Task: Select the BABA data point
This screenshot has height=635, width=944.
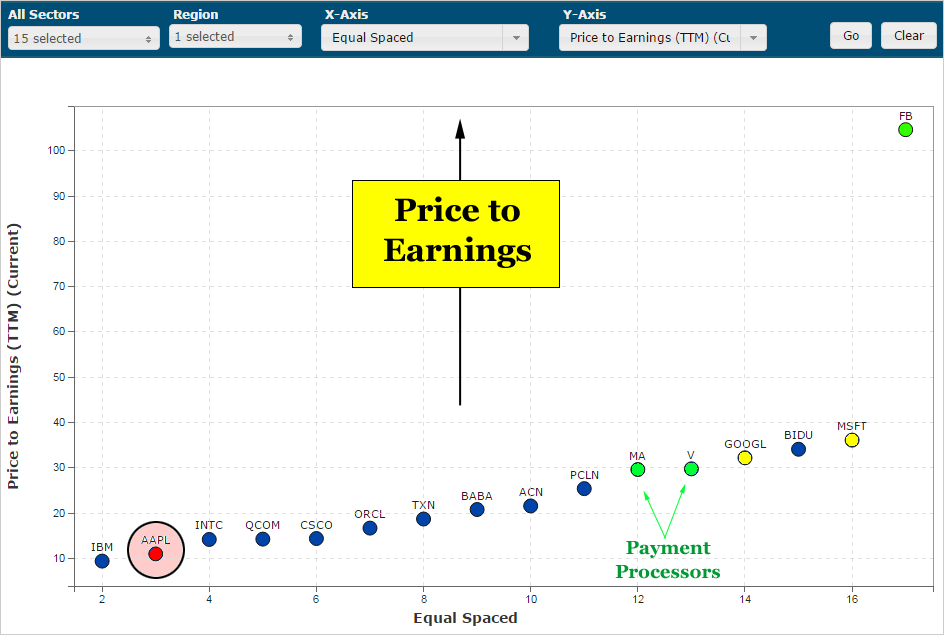Action: pyautogui.click(x=477, y=510)
